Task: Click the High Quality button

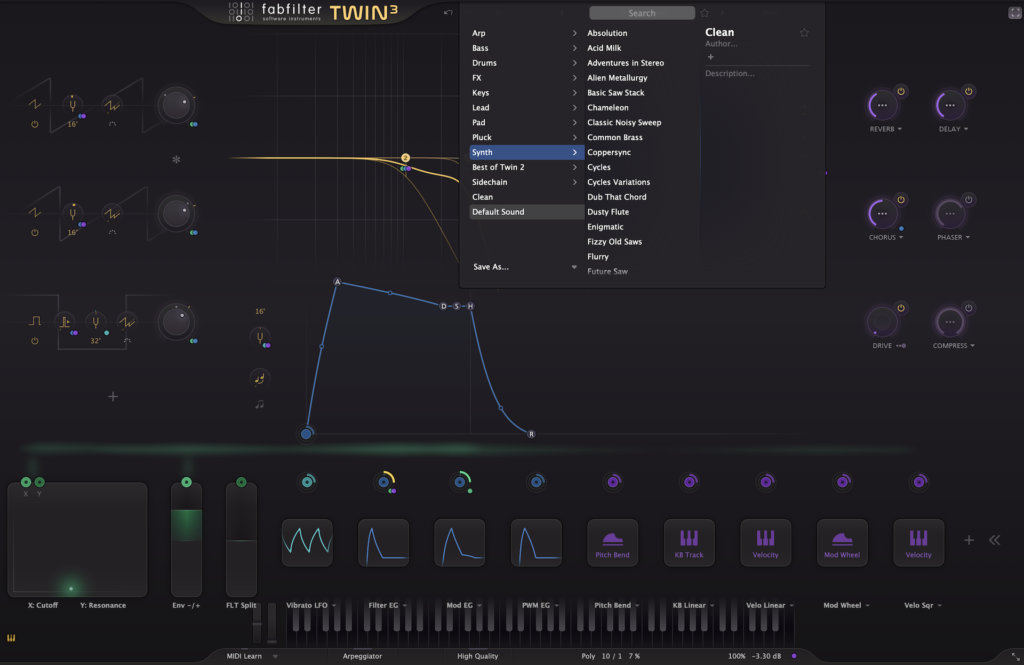Action: click(479, 656)
